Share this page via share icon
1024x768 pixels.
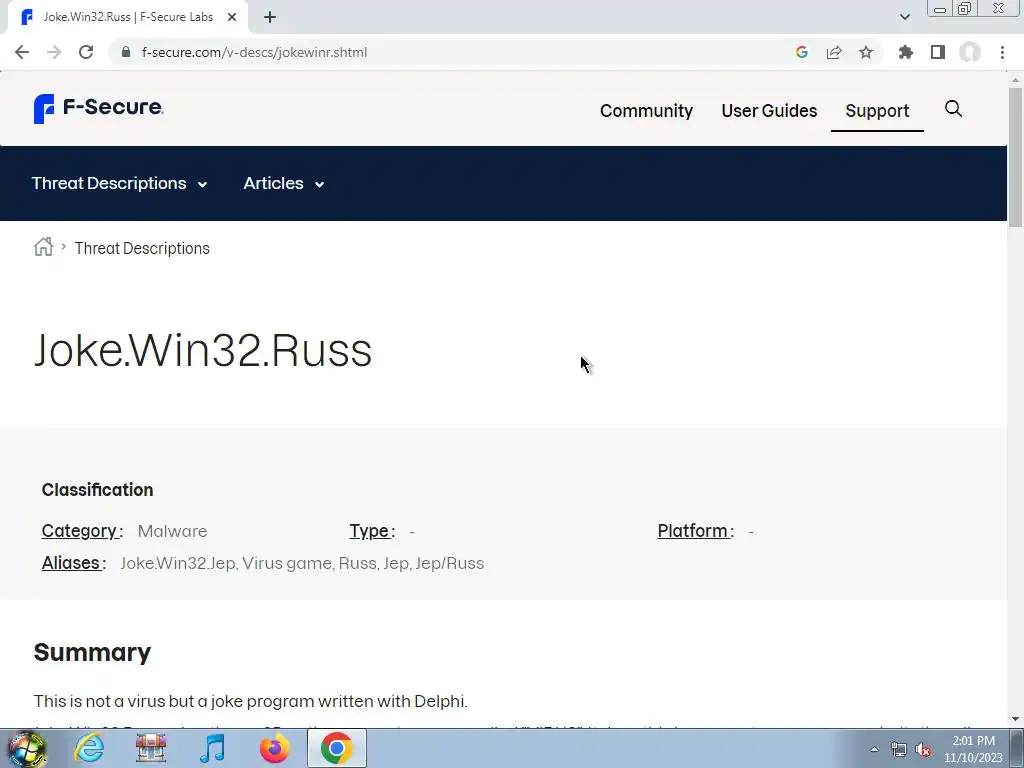(x=834, y=52)
